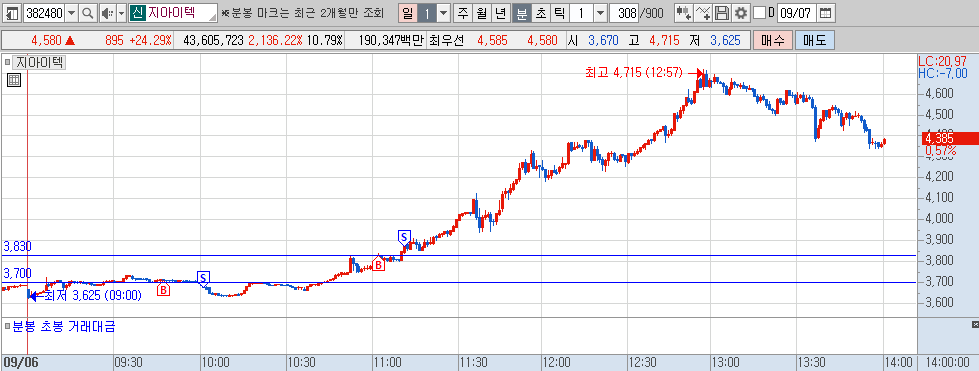This screenshot has height=371, width=979.
Task: Open stock code 382480 dropdown arrow
Action: (x=72, y=12)
